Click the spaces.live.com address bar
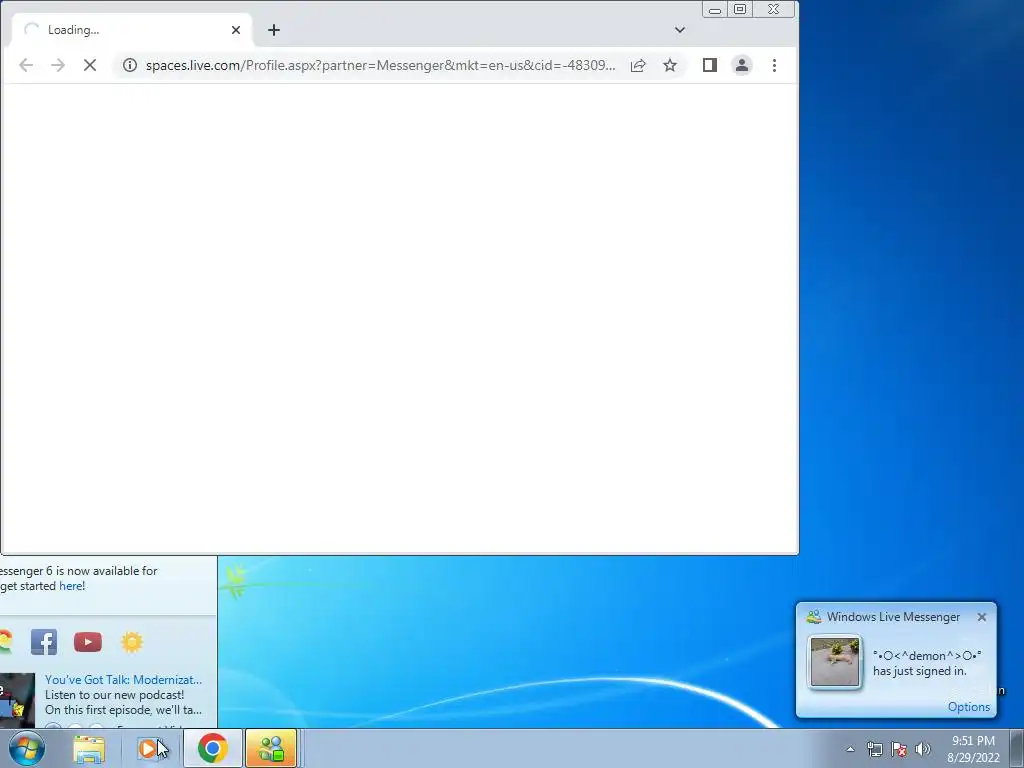1024x768 pixels. [x=380, y=65]
